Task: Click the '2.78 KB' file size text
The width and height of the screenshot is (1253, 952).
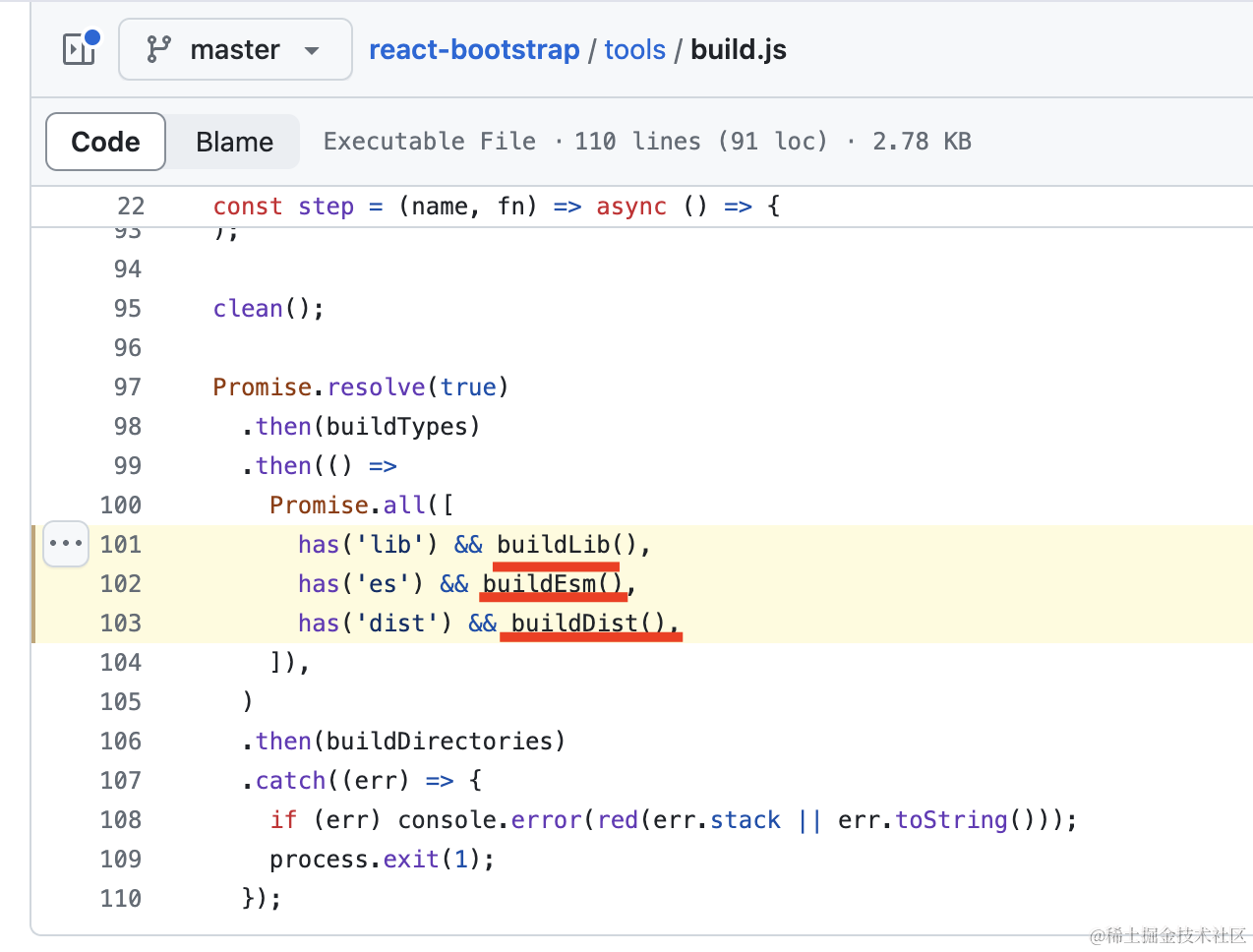Action: (x=922, y=142)
